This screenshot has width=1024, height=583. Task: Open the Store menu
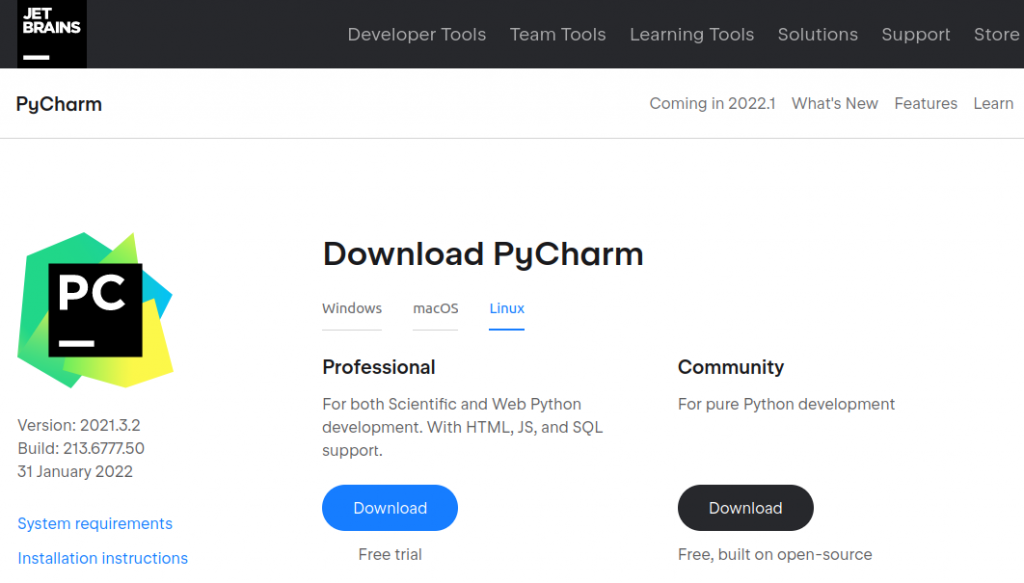(x=995, y=34)
